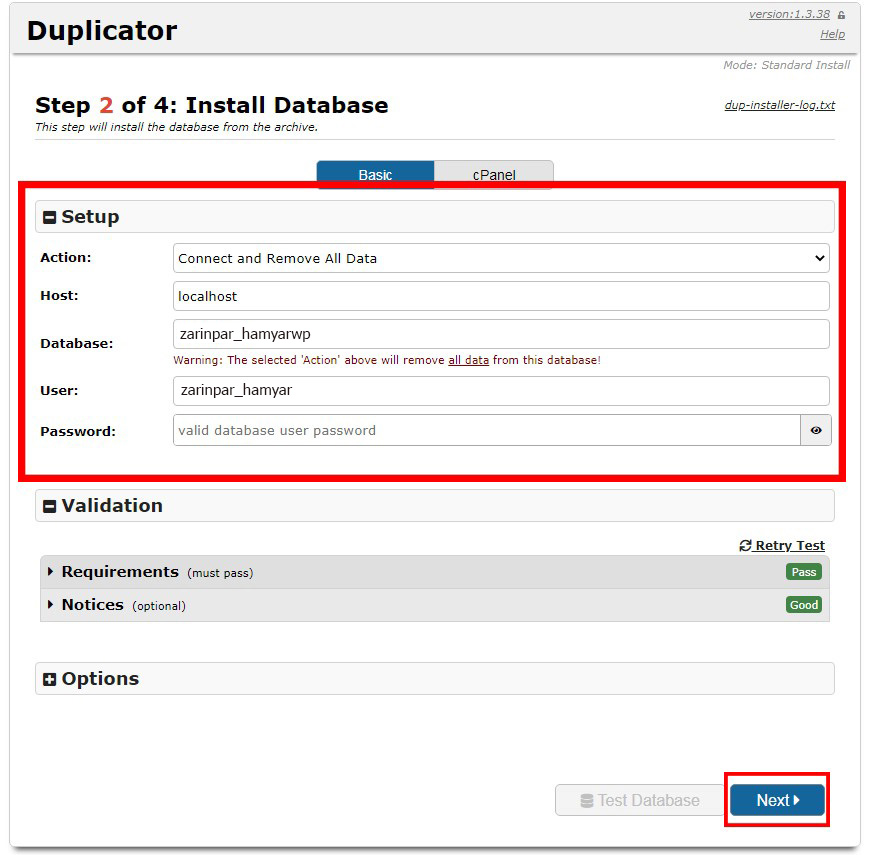Click into the Host input field

pyautogui.click(x=500, y=296)
